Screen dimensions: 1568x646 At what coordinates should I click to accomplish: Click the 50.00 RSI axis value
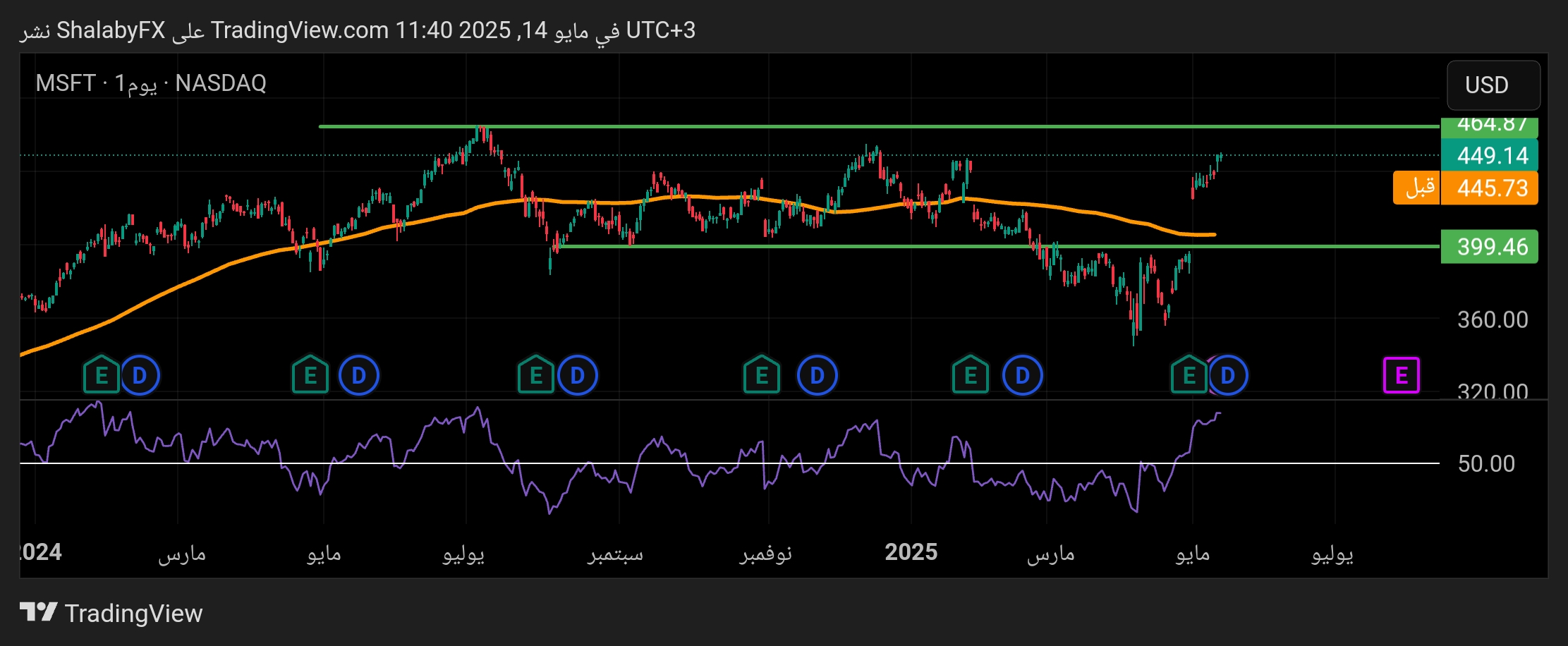[x=1486, y=463]
